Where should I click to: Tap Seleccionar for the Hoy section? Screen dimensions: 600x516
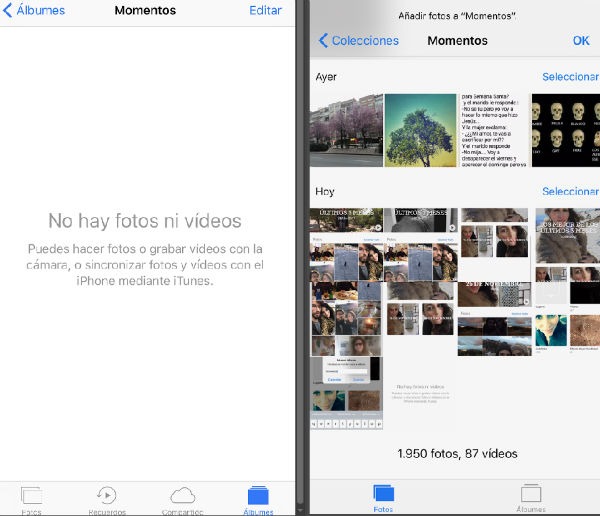click(571, 191)
